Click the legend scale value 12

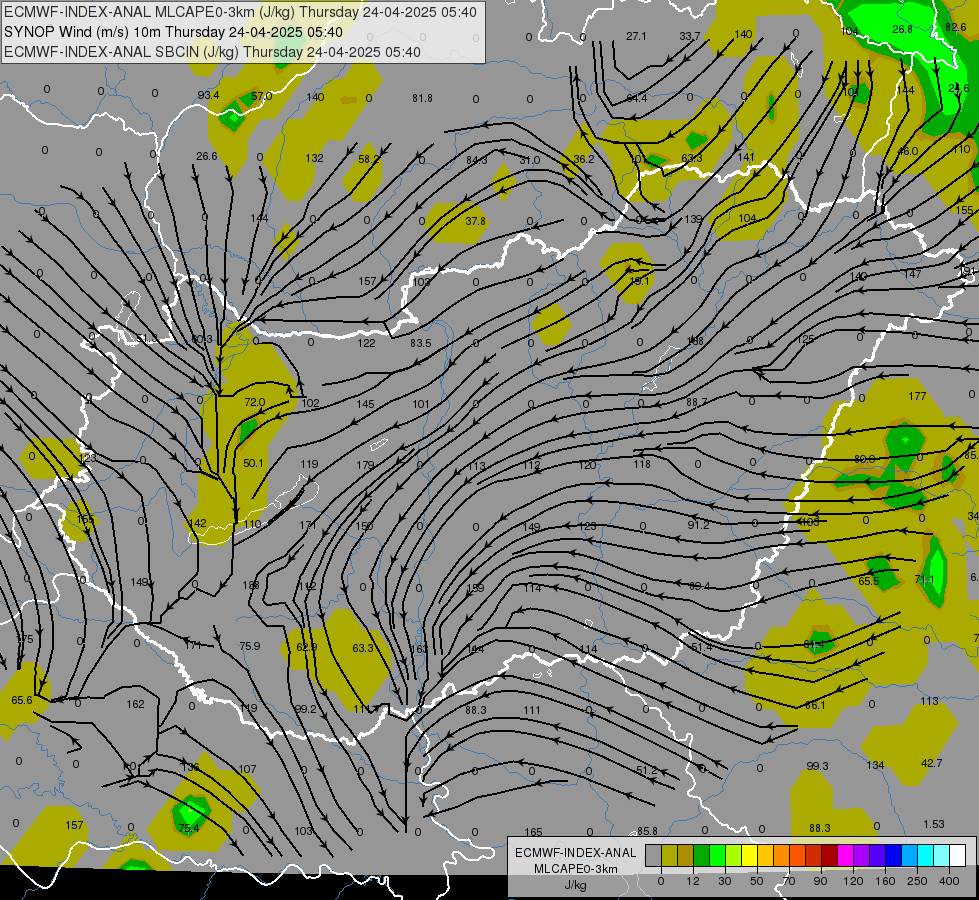click(x=693, y=881)
